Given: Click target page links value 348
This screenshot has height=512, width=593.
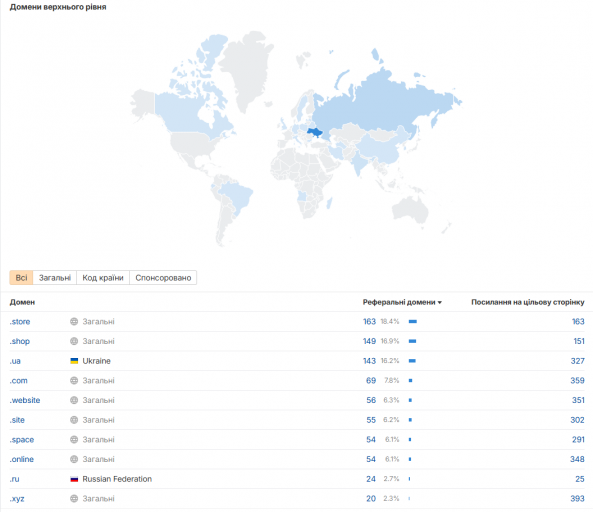Looking at the screenshot, I should point(577,459).
